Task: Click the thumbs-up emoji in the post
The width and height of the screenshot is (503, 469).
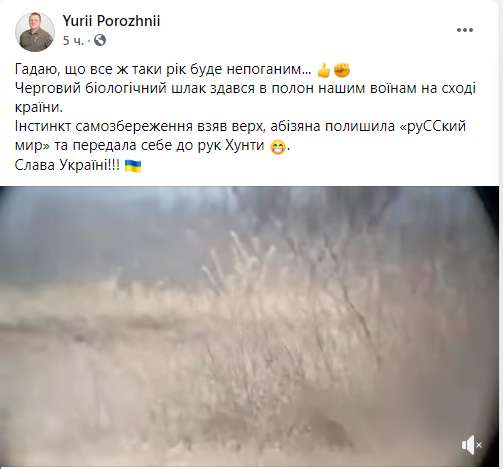Action: tap(323, 70)
